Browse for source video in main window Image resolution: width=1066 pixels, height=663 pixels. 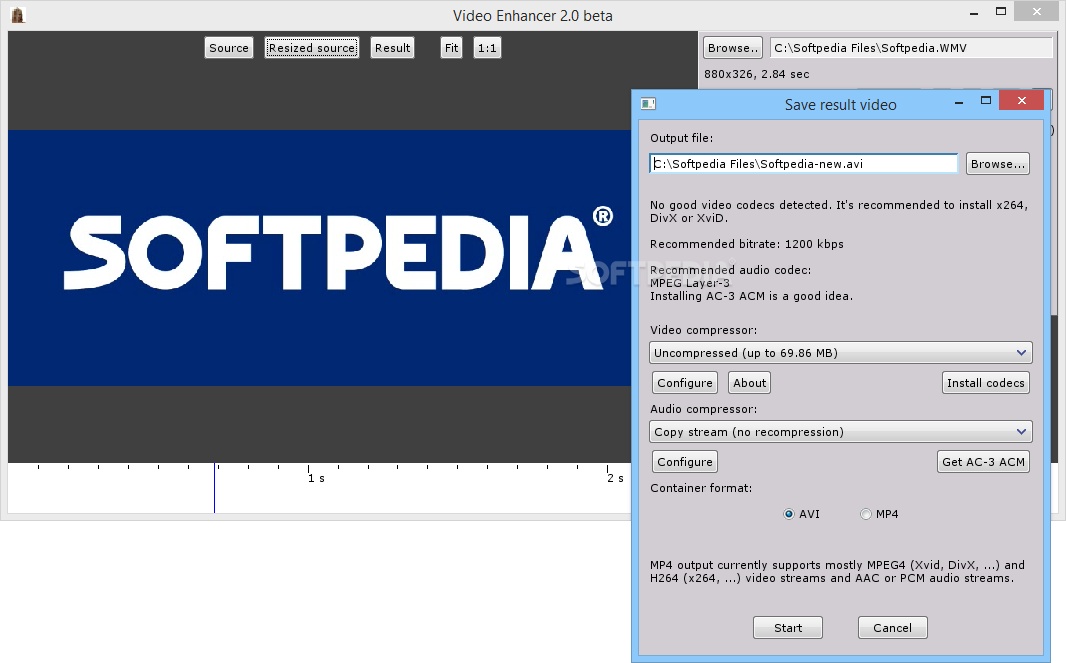click(732, 48)
